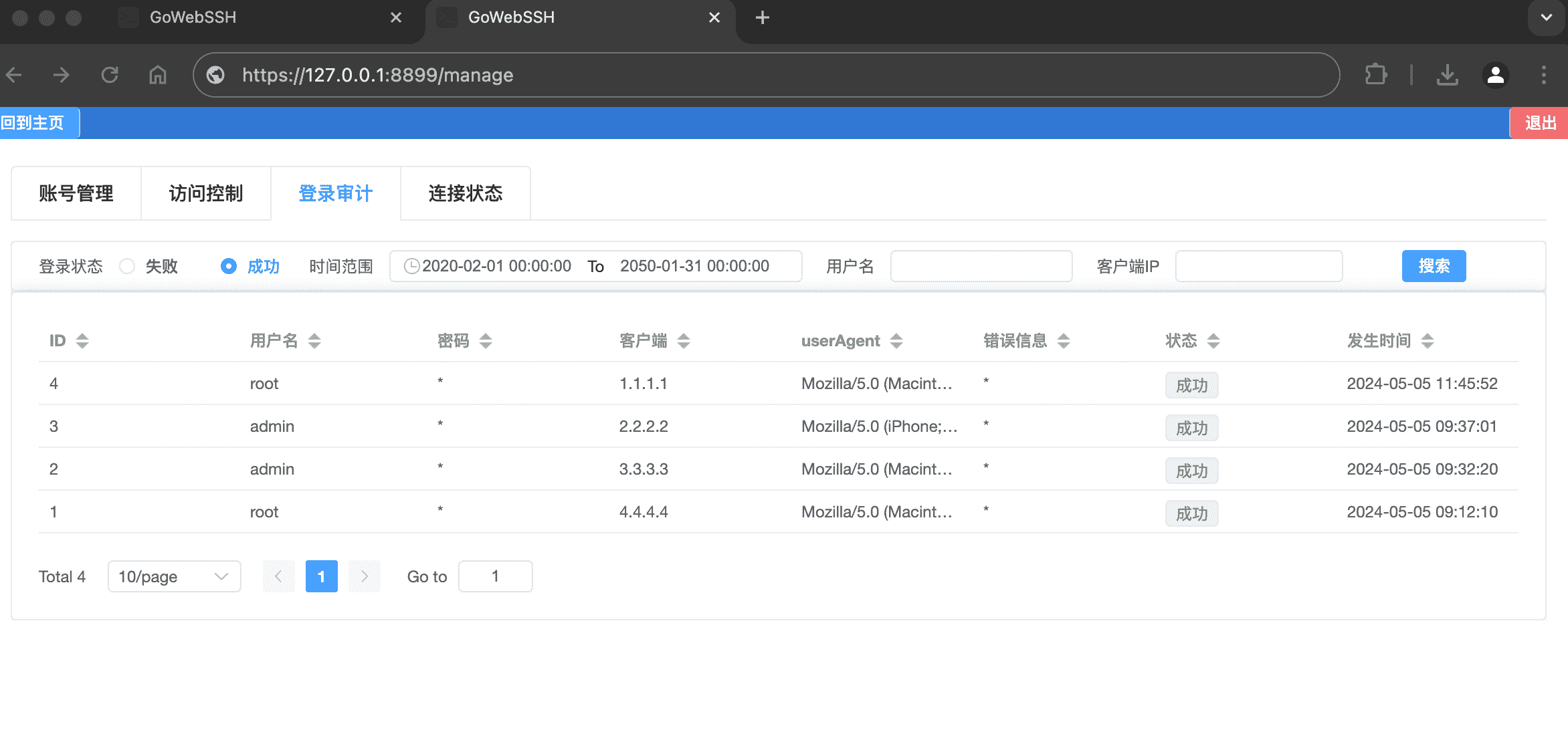Click client IP 1.1.1.1 cell
The height and width of the screenshot is (730, 1568).
644,384
